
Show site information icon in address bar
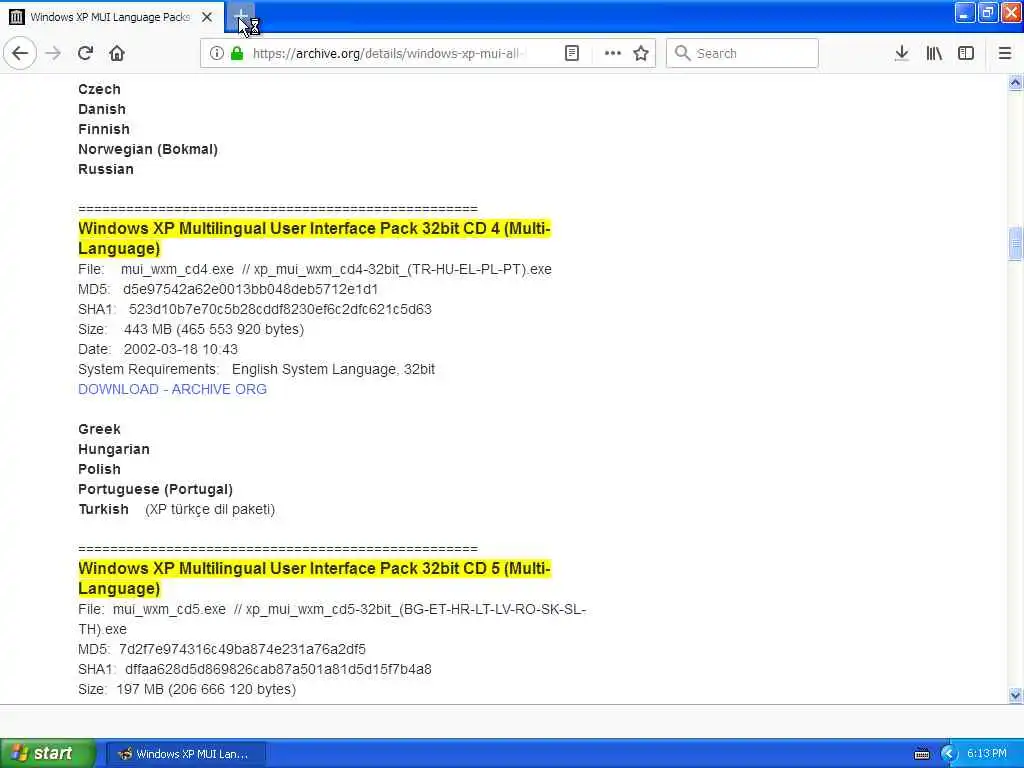pyautogui.click(x=217, y=53)
